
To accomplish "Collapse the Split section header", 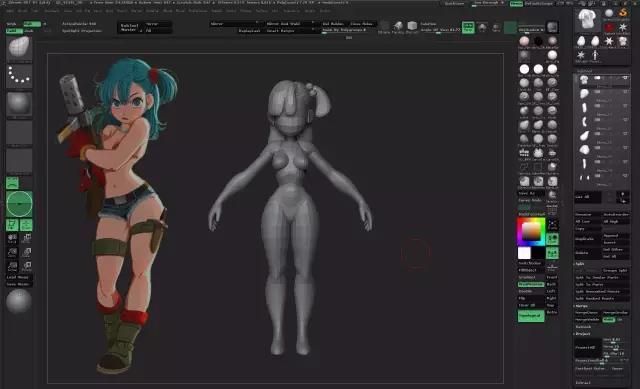I will pyautogui.click(x=580, y=264).
